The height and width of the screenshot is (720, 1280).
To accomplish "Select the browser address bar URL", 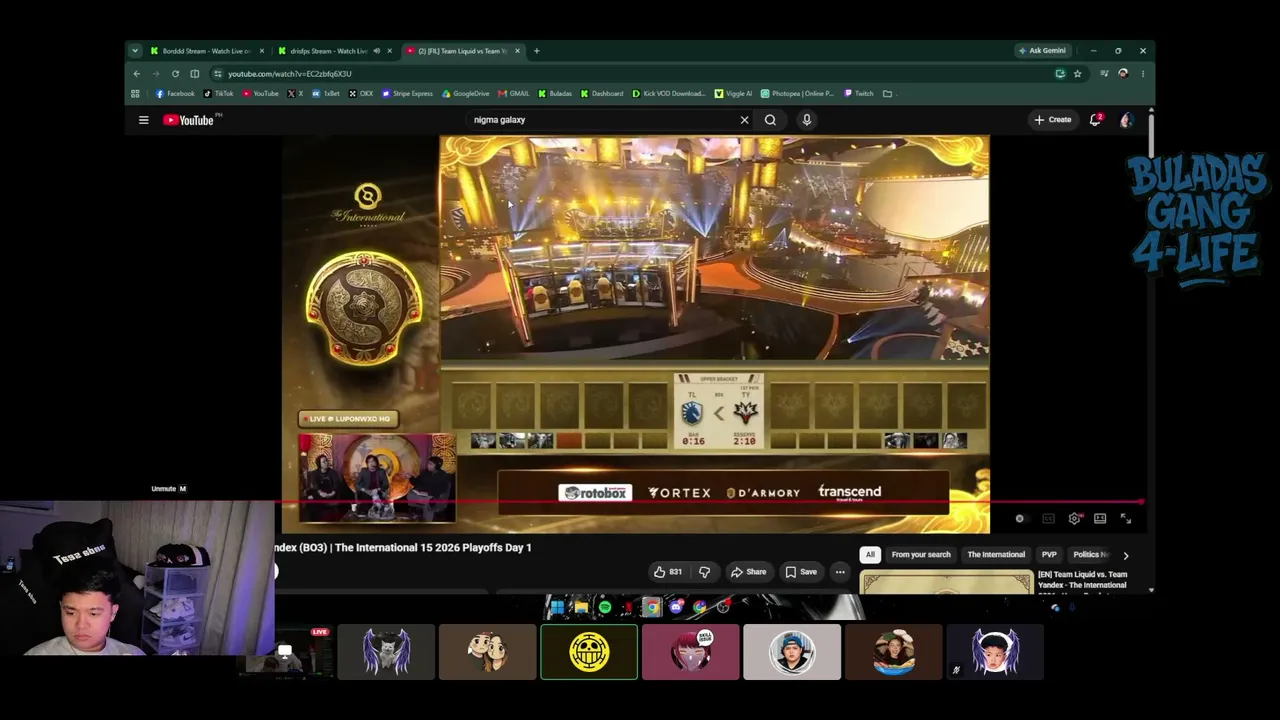I will pyautogui.click(x=290, y=74).
